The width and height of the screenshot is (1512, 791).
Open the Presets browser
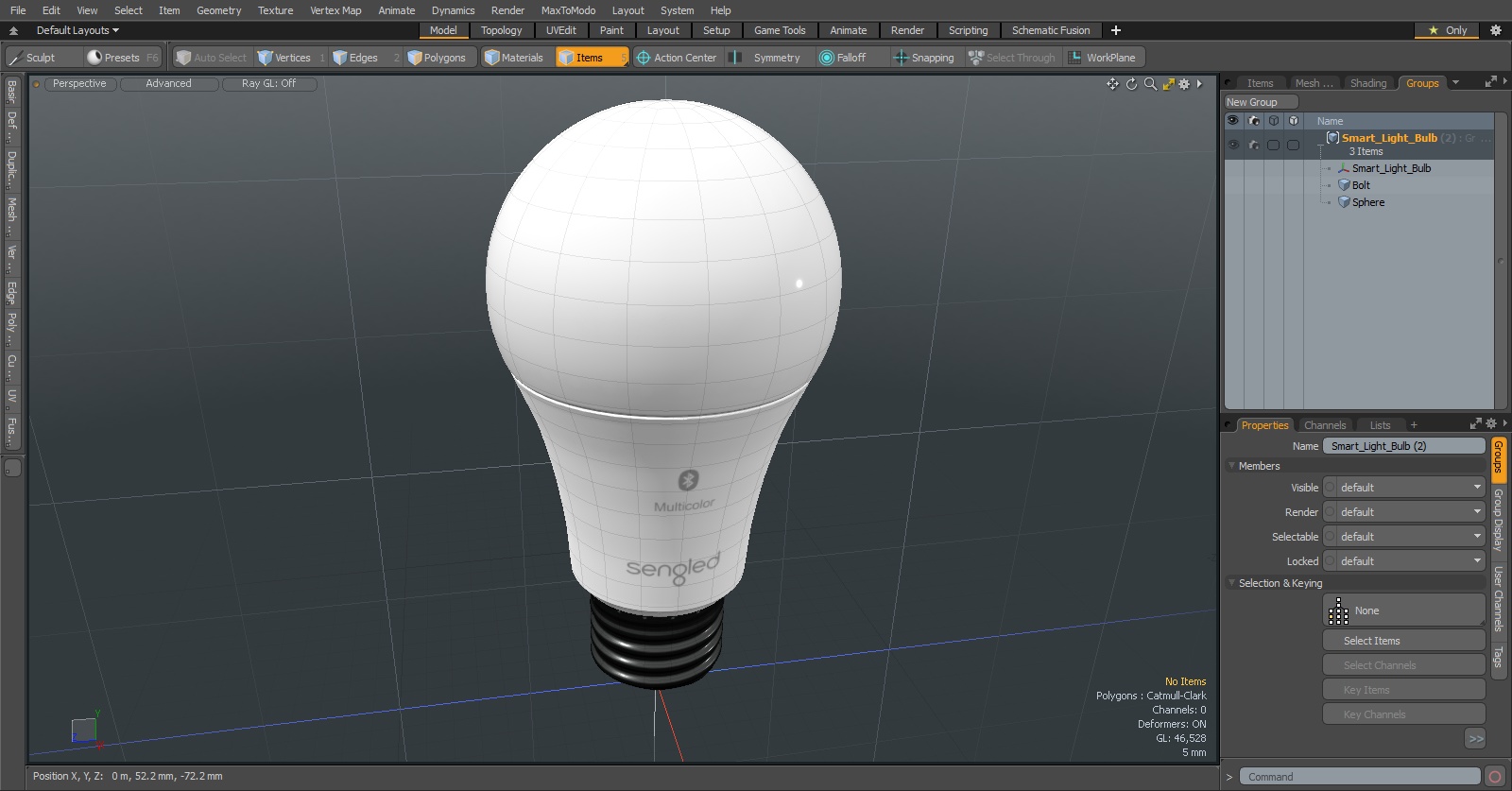click(122, 58)
